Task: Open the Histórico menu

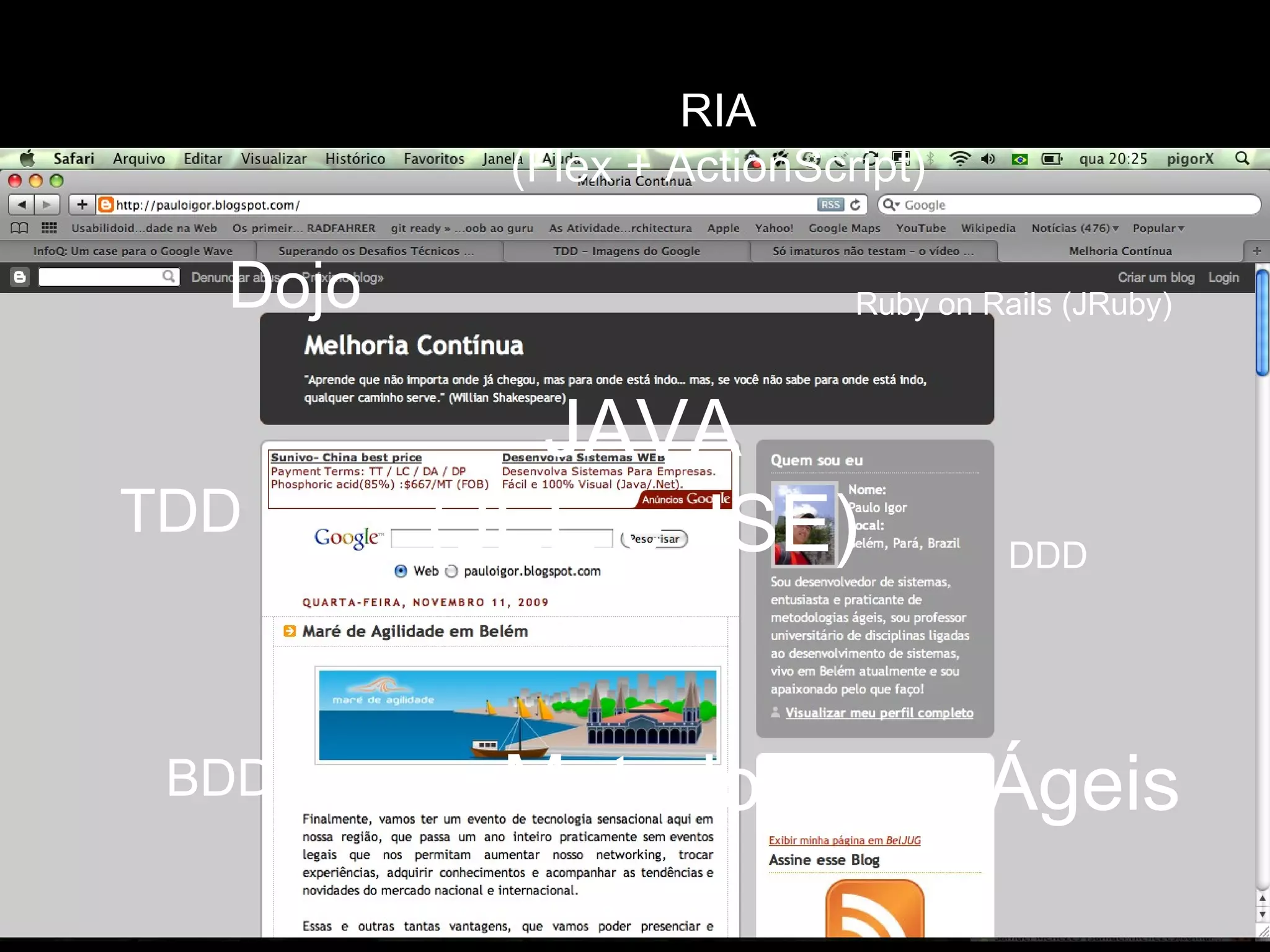Action: click(x=355, y=159)
